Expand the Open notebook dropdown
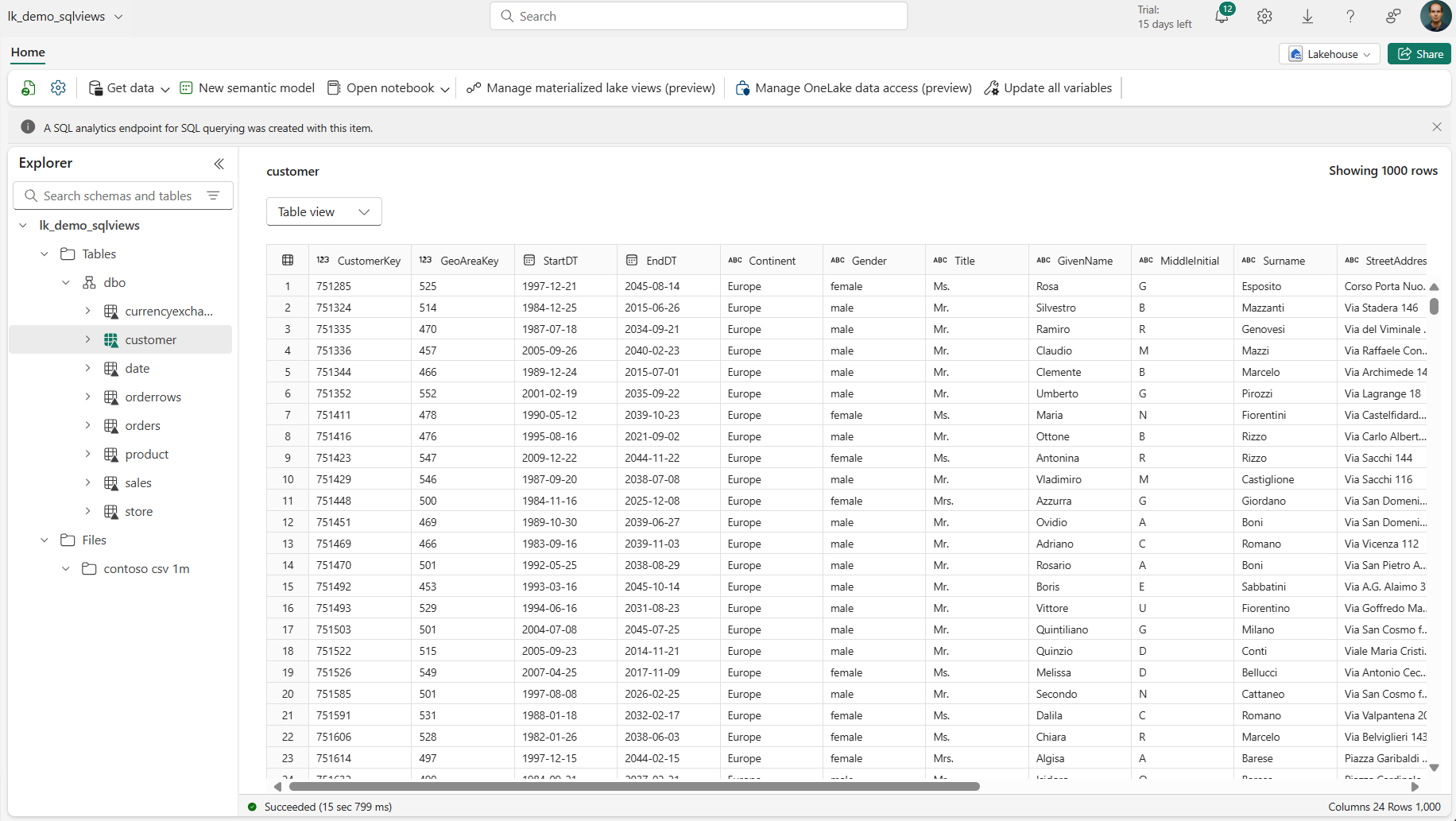 pos(445,89)
